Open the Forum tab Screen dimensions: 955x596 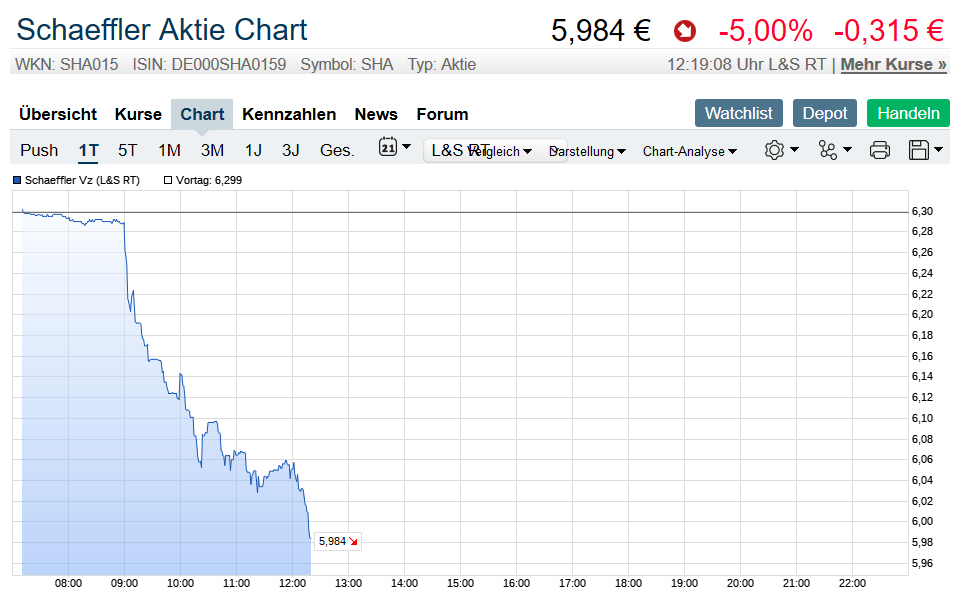442,114
